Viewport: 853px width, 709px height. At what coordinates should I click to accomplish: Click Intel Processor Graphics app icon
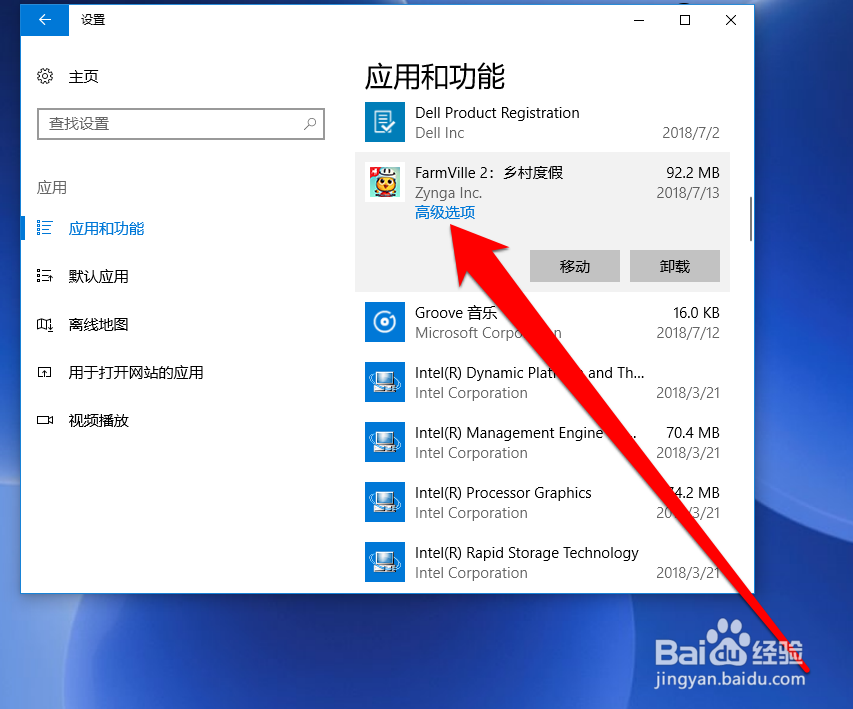[385, 502]
